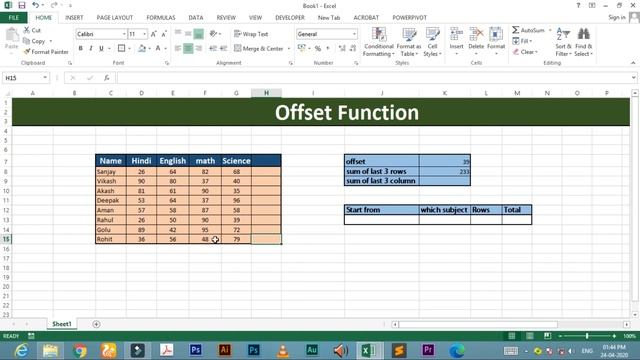Click column H header

[266, 93]
